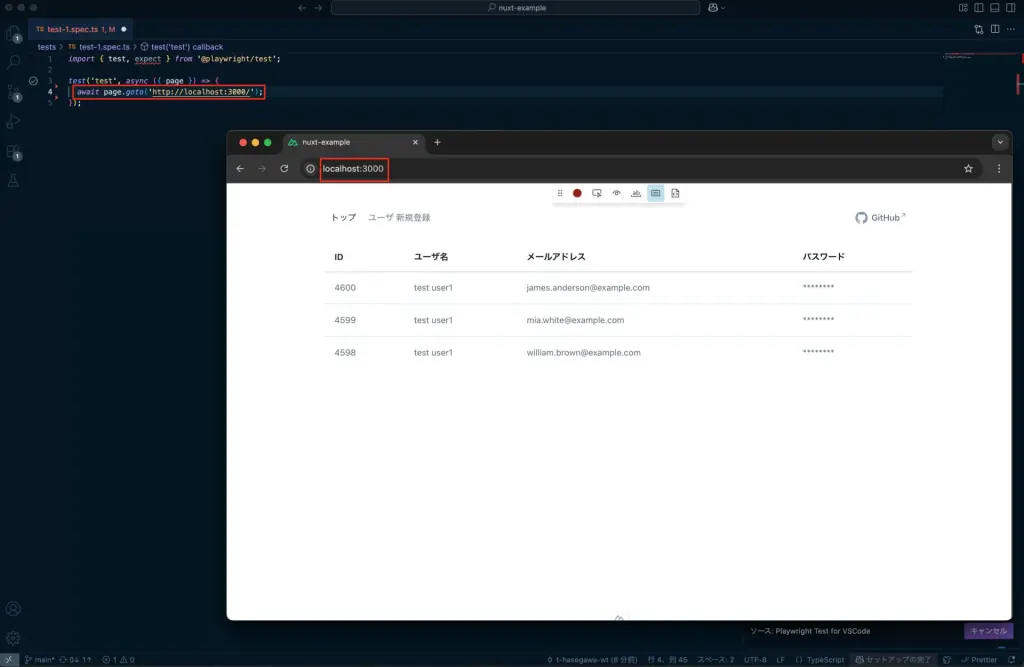Image resolution: width=1024 pixels, height=667 pixels.
Task: Open the Source Control view
Action: pyautogui.click(x=13, y=91)
